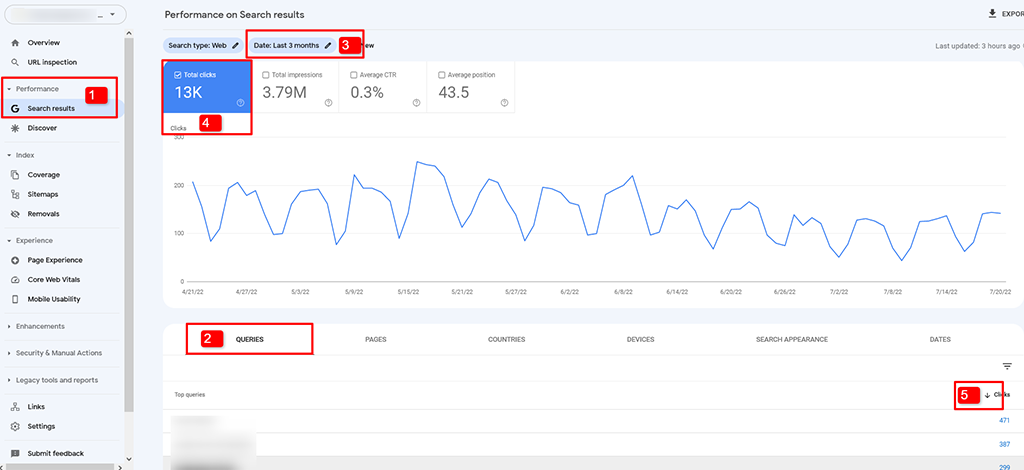
Task: Expand Security & Manual Actions section
Action: pos(9,353)
